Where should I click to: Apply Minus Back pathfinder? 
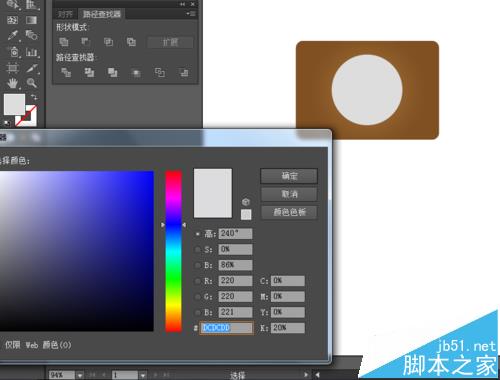click(184, 72)
